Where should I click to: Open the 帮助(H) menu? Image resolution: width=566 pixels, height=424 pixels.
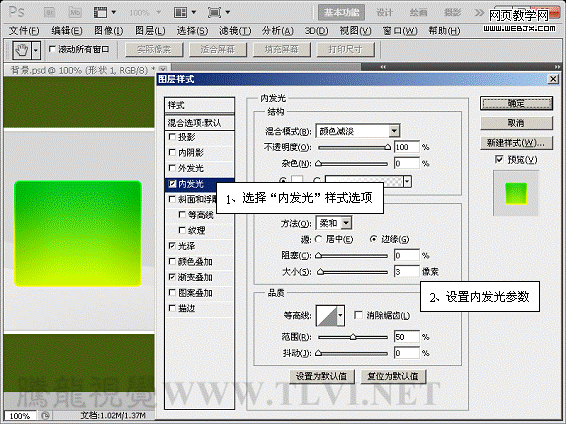click(x=444, y=31)
